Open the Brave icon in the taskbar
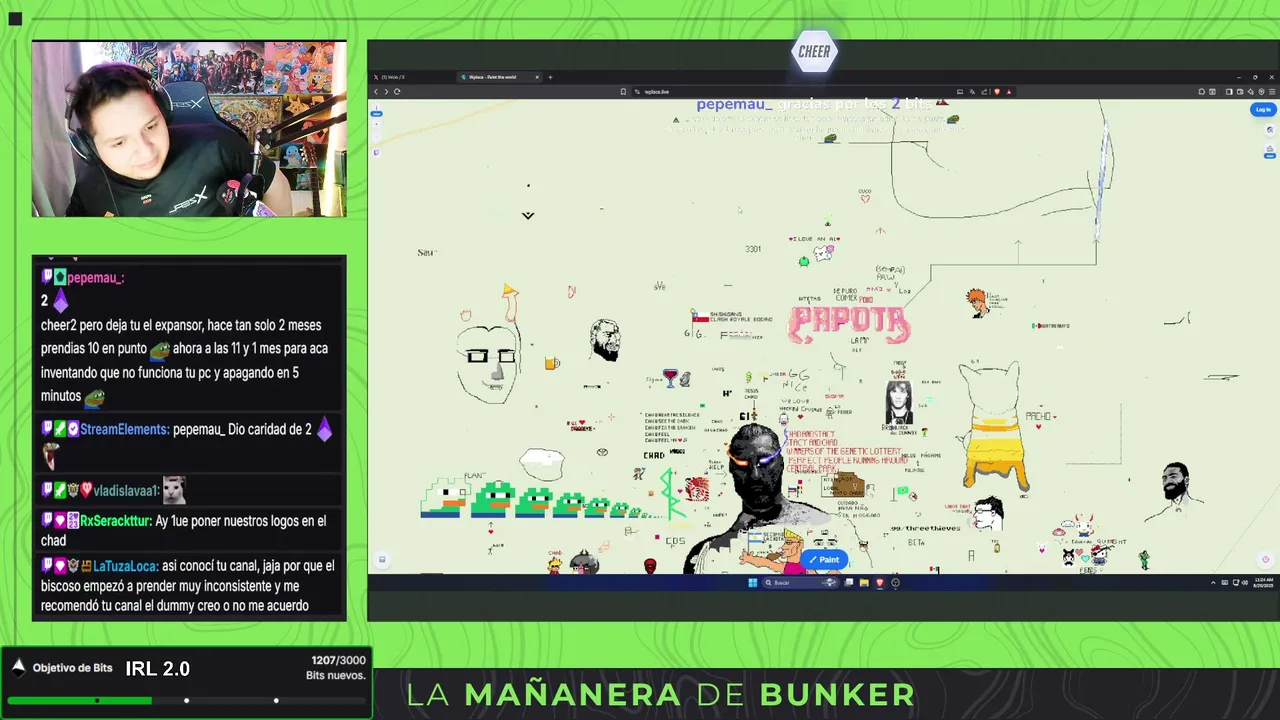The image size is (1280, 720). click(880, 583)
